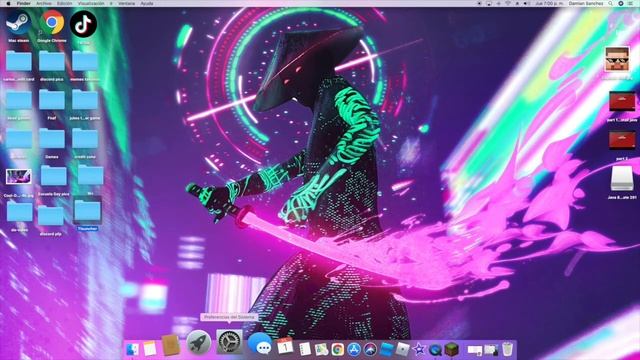Screen dimensions: 640x360
Task: Open the Ayuda menu
Action: (147, 3)
